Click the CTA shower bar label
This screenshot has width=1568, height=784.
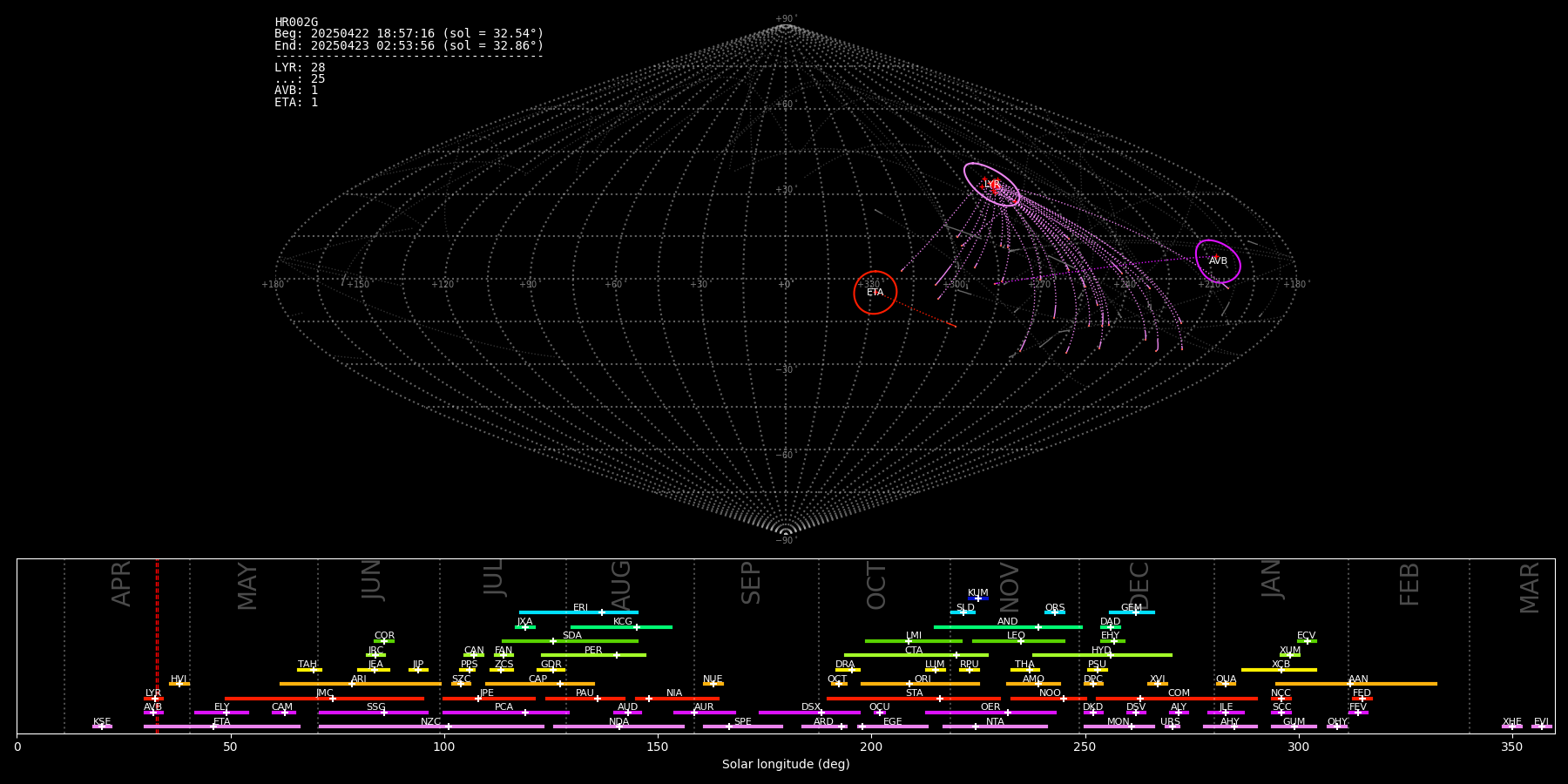[914, 651]
